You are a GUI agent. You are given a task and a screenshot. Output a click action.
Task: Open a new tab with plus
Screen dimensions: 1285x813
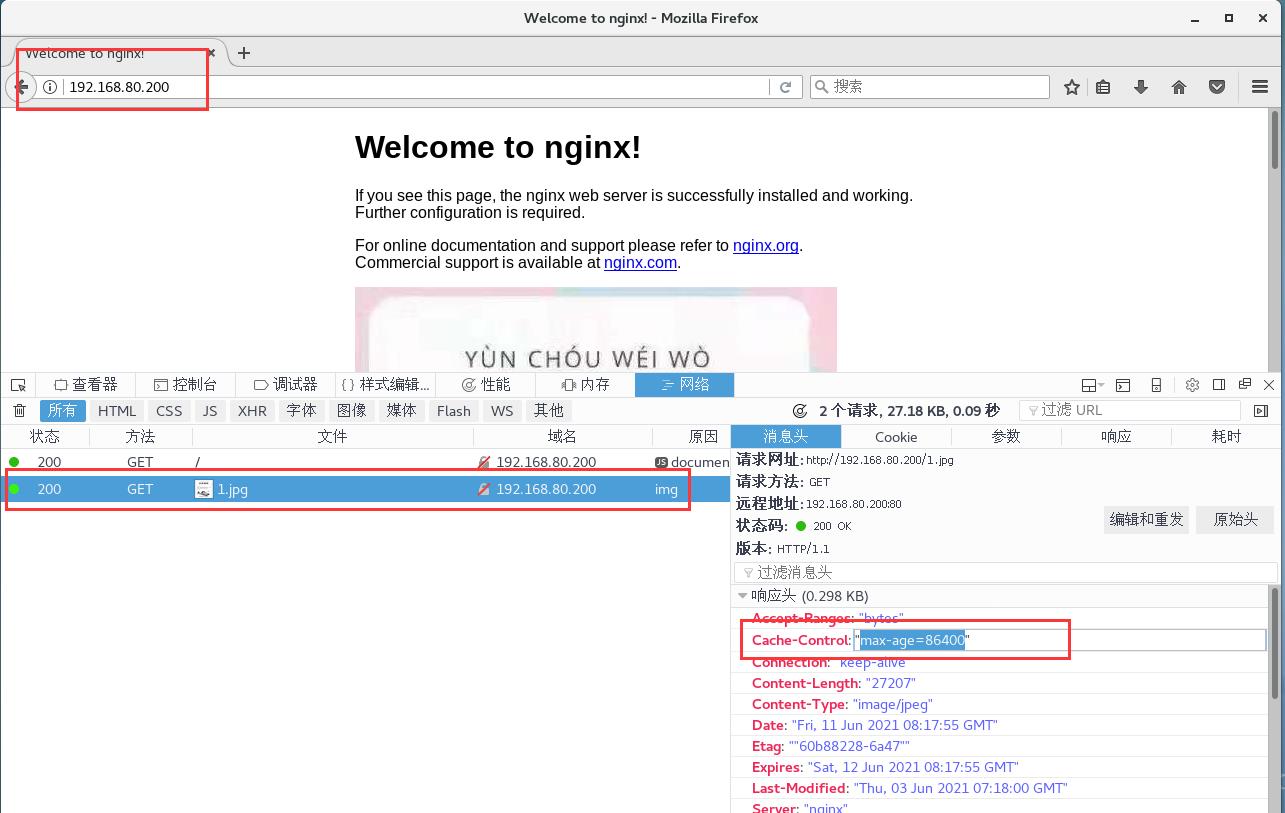coord(244,53)
